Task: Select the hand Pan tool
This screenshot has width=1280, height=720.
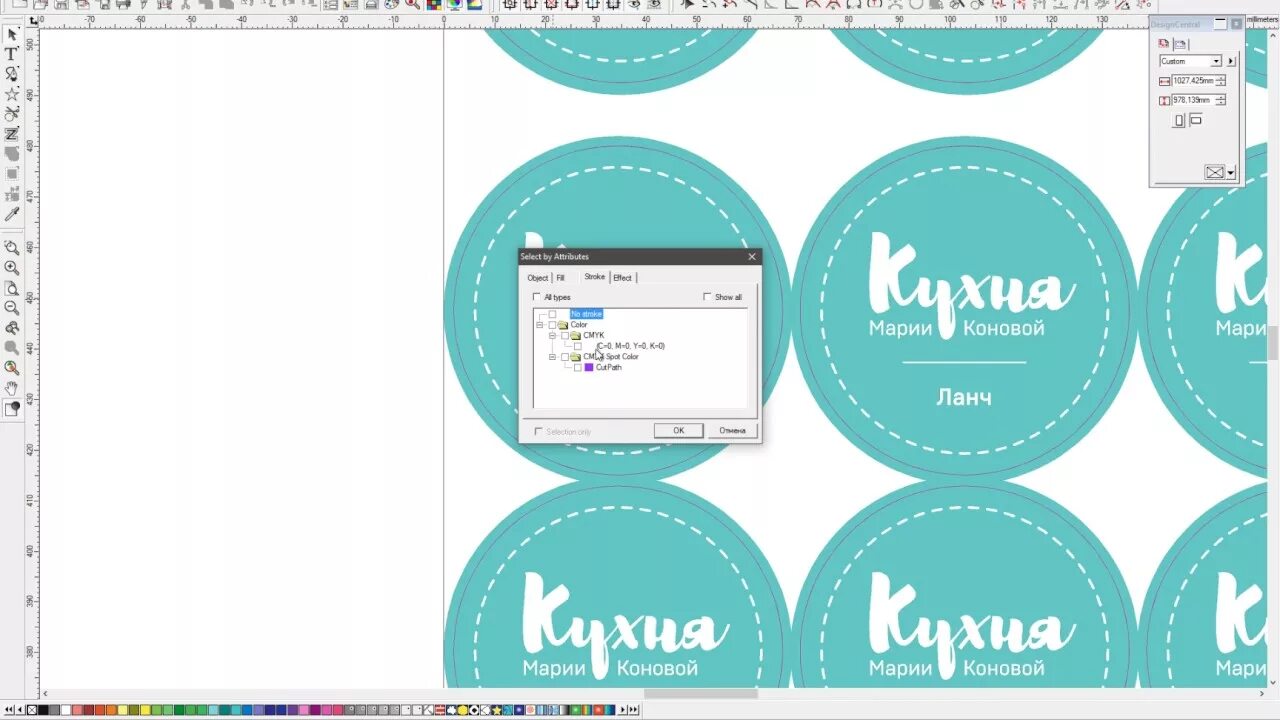Action: click(x=12, y=388)
